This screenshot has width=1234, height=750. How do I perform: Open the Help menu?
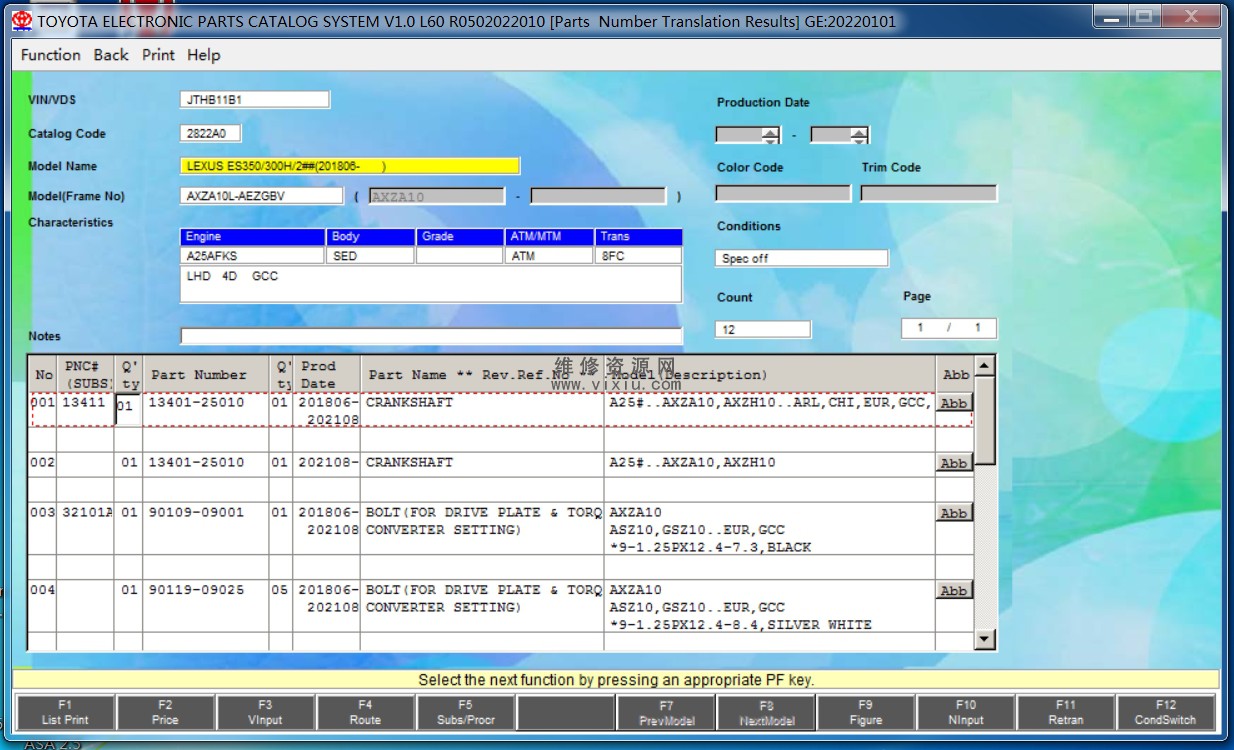point(203,55)
